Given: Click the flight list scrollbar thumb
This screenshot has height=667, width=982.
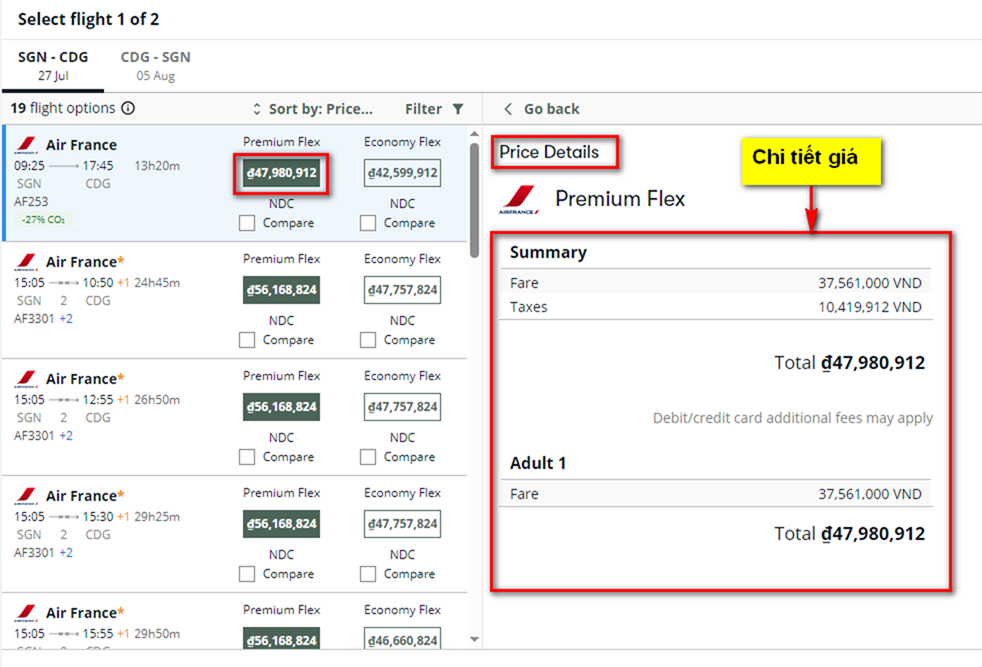Looking at the screenshot, I should pos(474,200).
